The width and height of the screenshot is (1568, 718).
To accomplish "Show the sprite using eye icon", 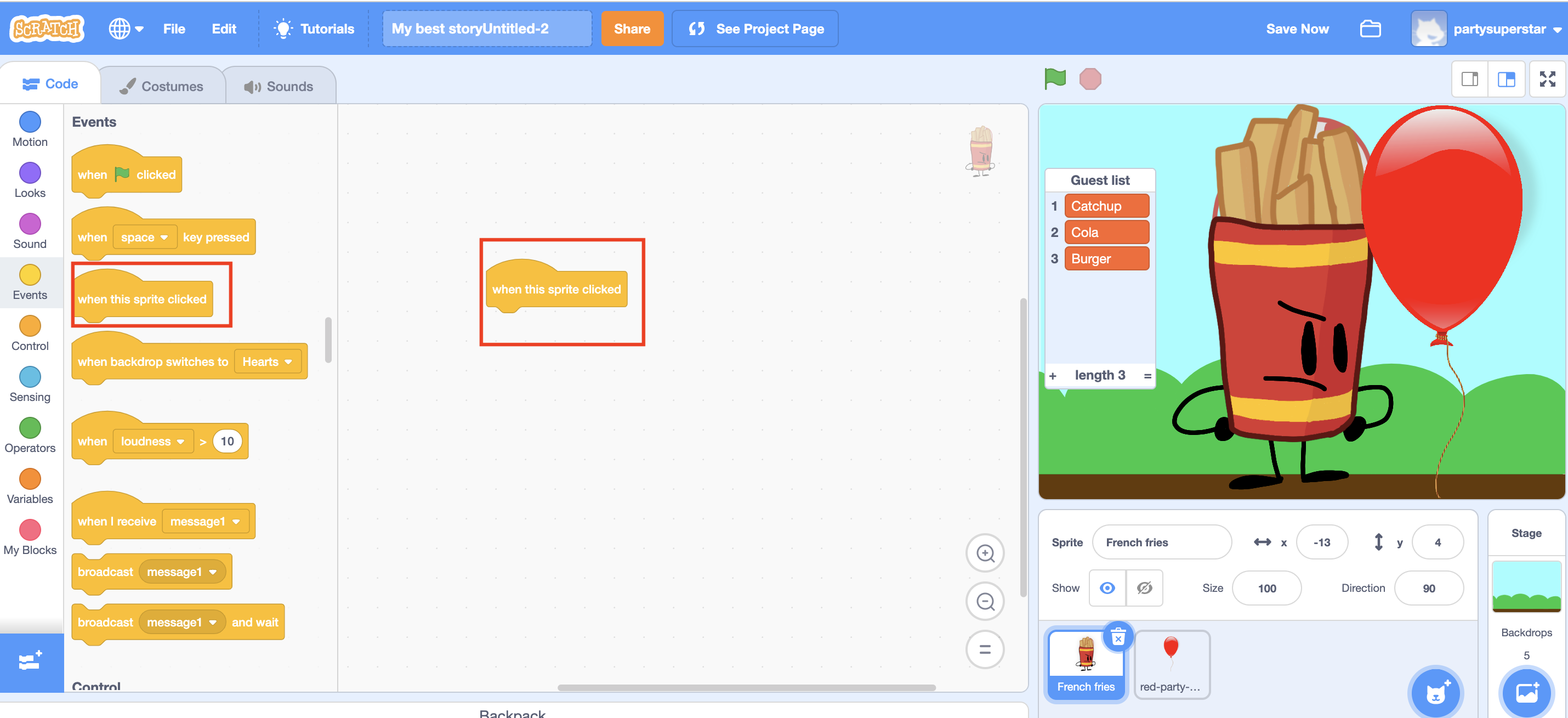I will [x=1107, y=587].
